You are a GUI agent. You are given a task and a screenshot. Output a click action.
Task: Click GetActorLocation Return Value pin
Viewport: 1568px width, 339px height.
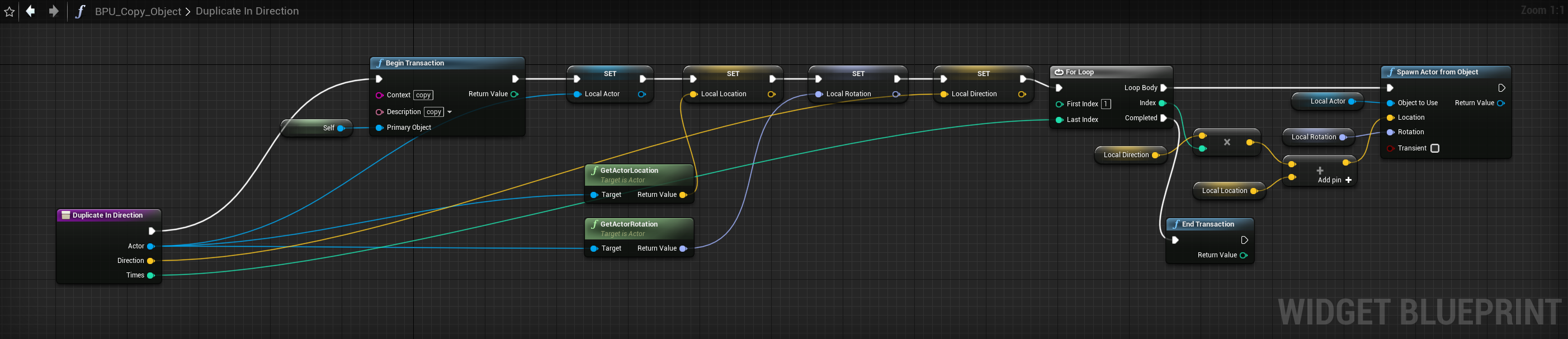[683, 195]
